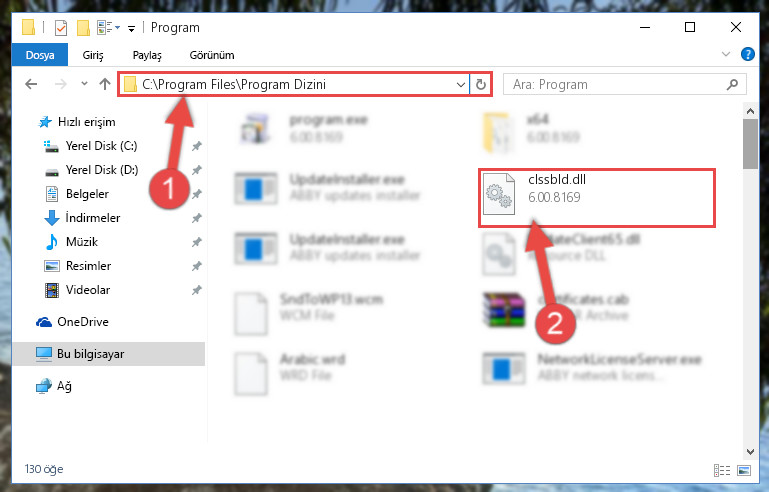Image resolution: width=769 pixels, height=492 pixels.
Task: Refresh the current folder view
Action: click(481, 84)
